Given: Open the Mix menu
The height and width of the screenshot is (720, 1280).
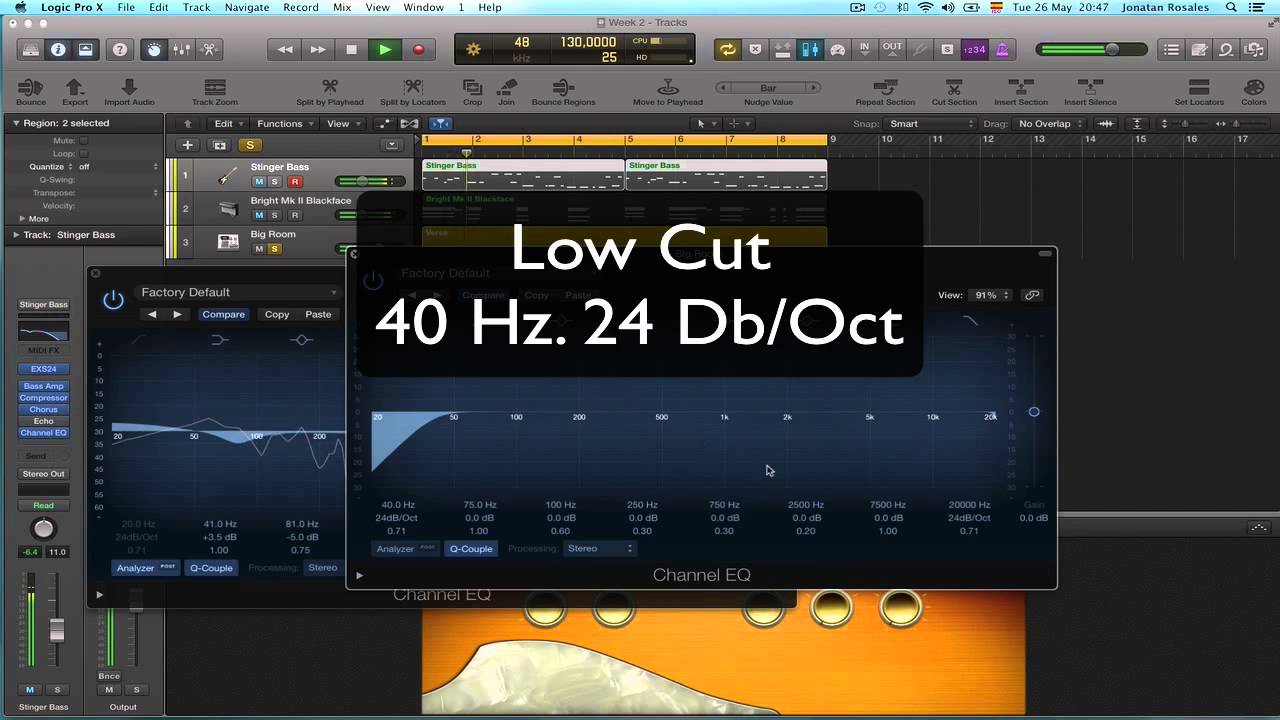Looking at the screenshot, I should click(342, 7).
